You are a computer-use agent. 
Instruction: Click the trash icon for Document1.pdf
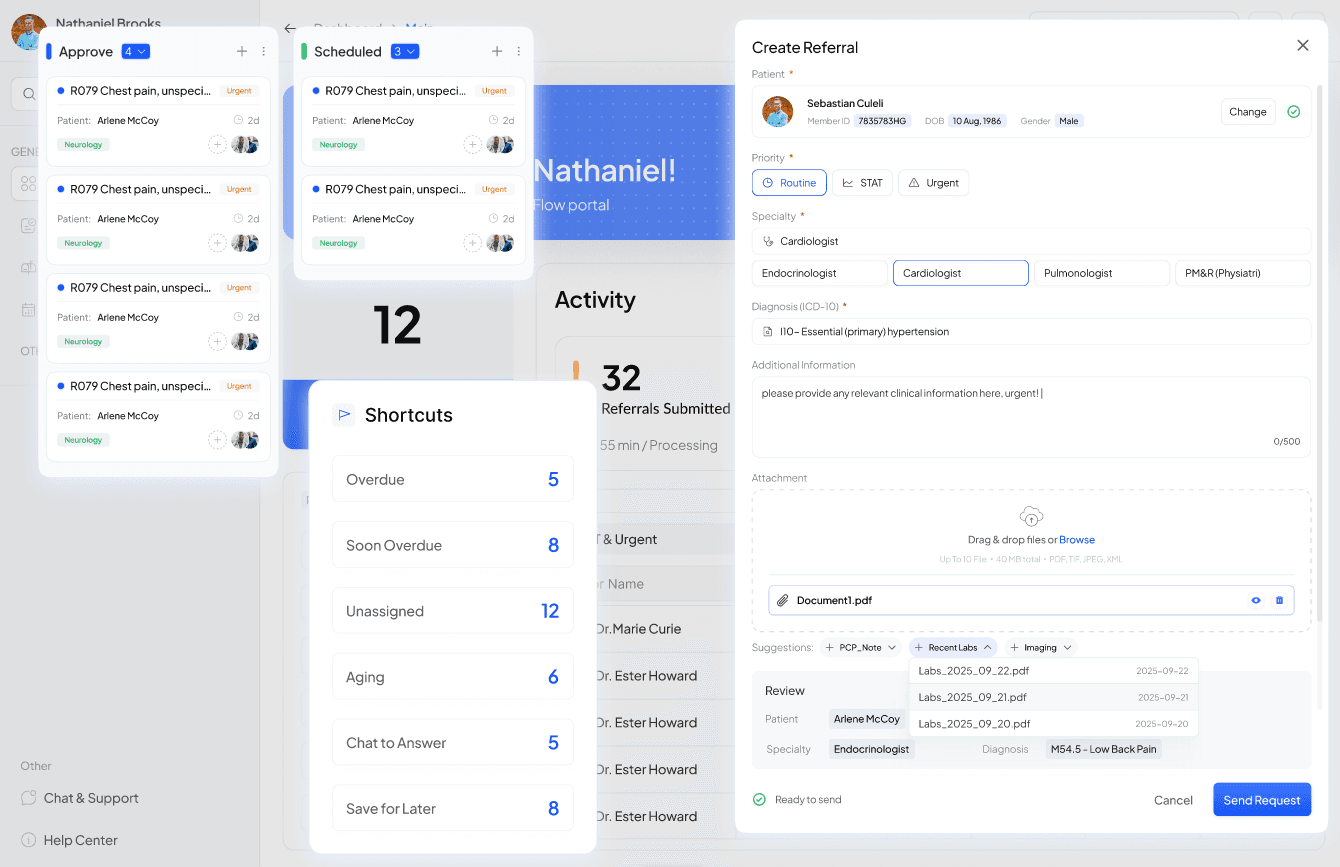click(x=1279, y=600)
